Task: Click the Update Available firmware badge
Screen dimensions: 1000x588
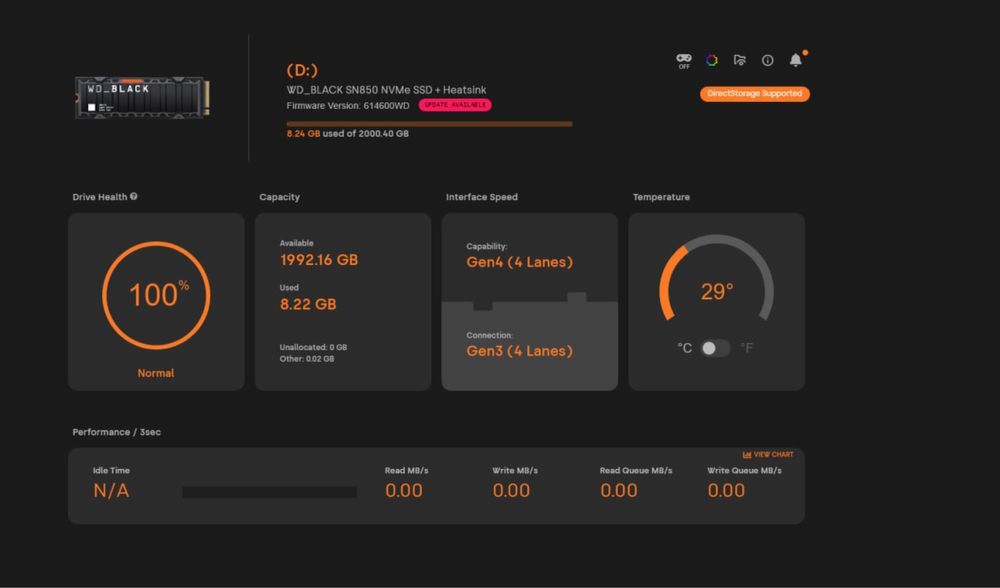Action: pos(455,105)
